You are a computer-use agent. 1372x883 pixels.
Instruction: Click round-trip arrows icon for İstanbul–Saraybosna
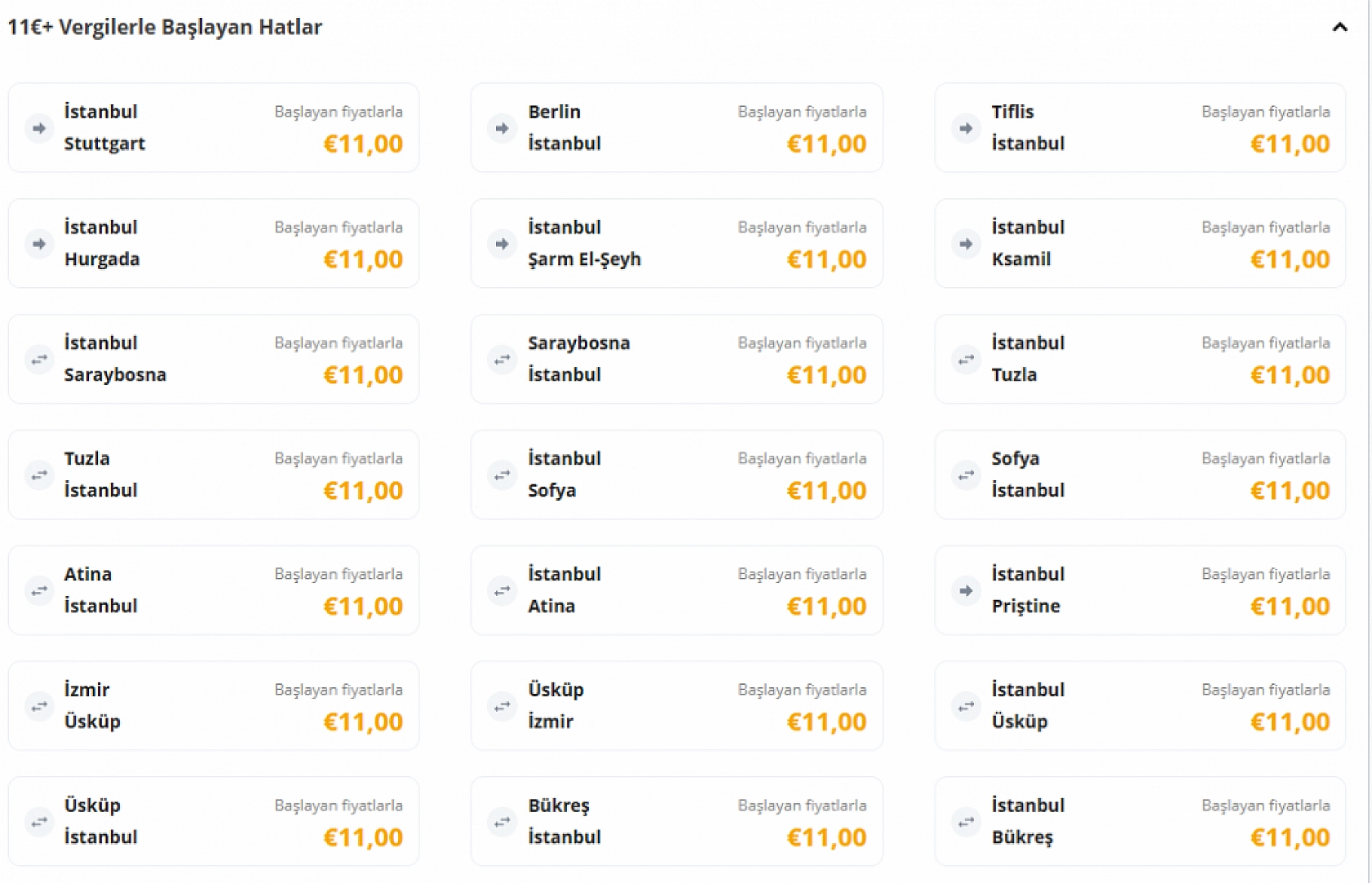click(38, 360)
